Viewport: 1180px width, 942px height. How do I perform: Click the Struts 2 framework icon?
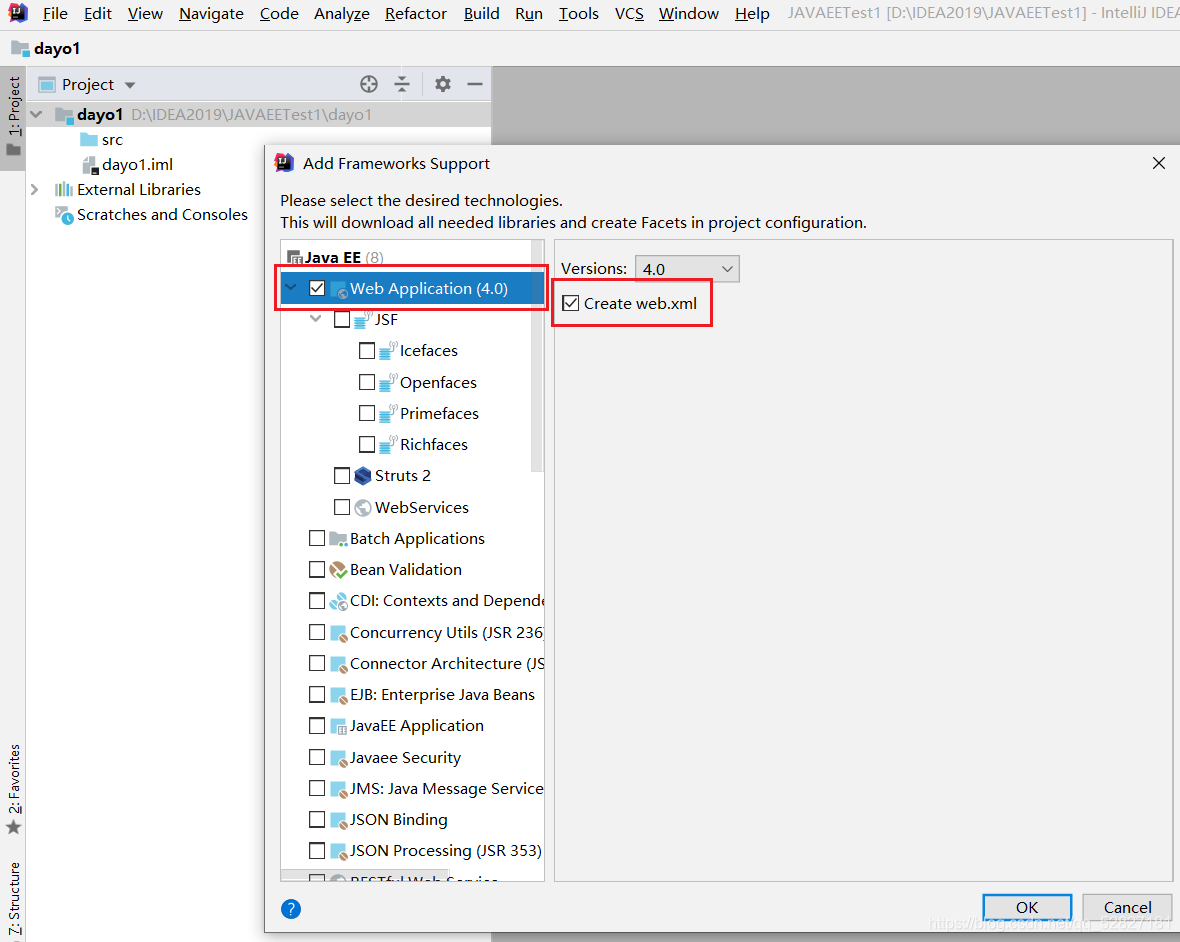363,476
